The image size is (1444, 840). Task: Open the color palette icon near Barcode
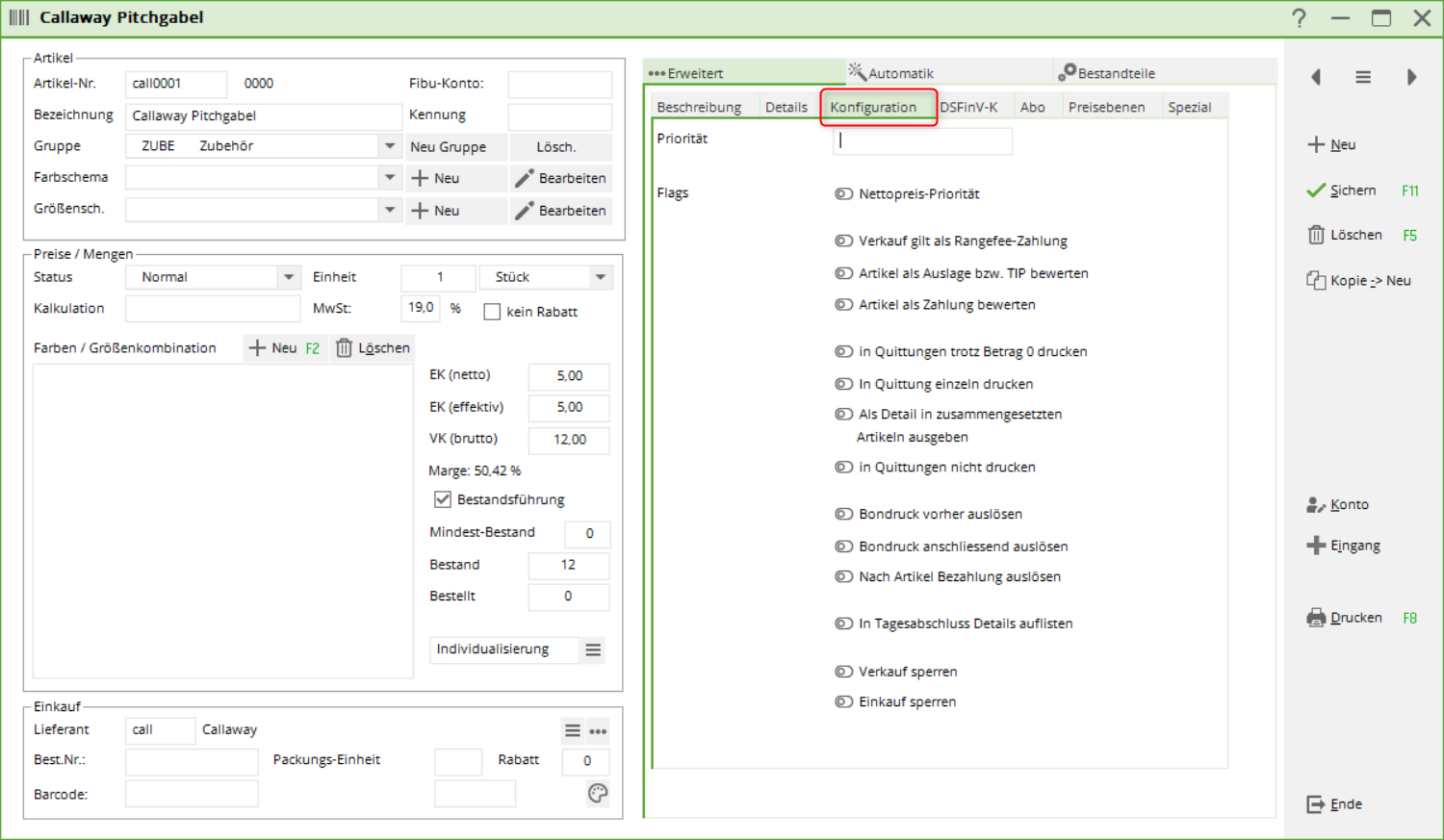pos(598,793)
